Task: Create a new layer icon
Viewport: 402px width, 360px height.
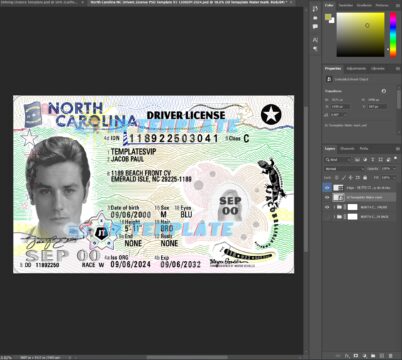Action: (382, 356)
